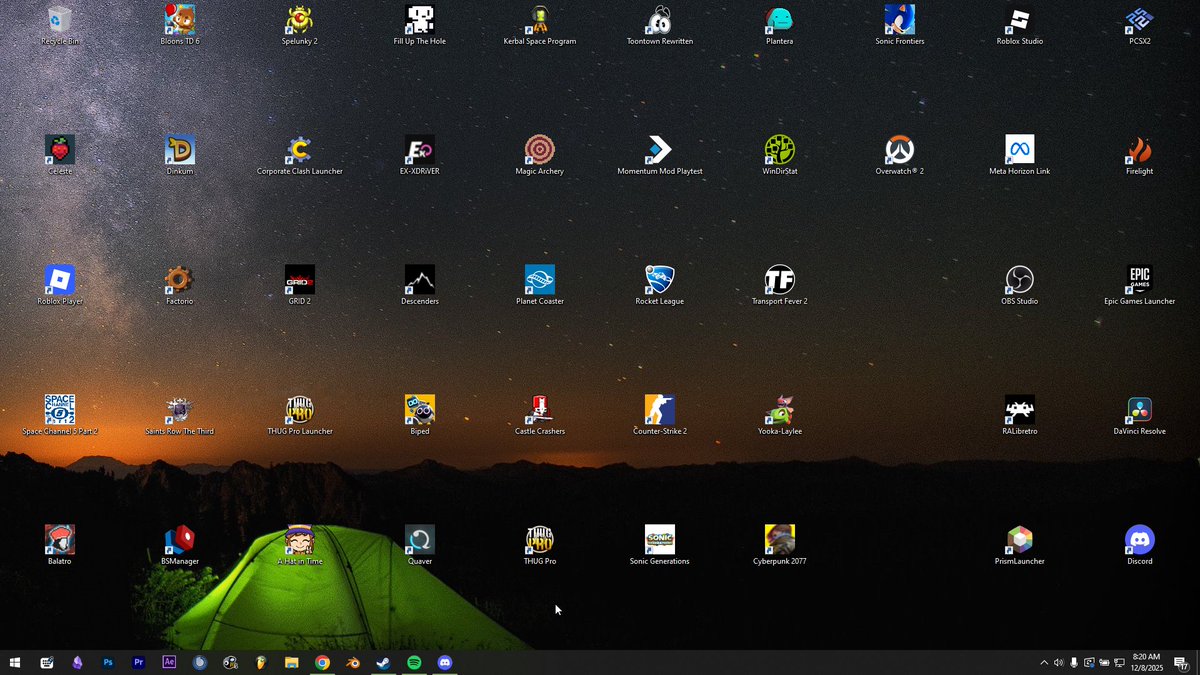The width and height of the screenshot is (1200, 675).
Task: Switch to Steam in the taskbar
Action: tap(384, 662)
